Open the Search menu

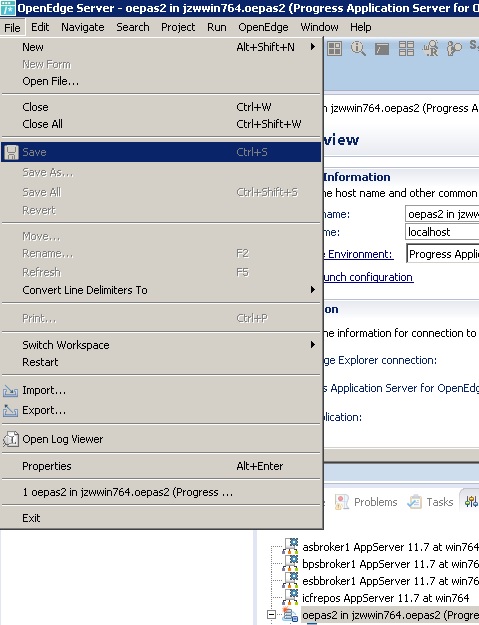coord(133,27)
